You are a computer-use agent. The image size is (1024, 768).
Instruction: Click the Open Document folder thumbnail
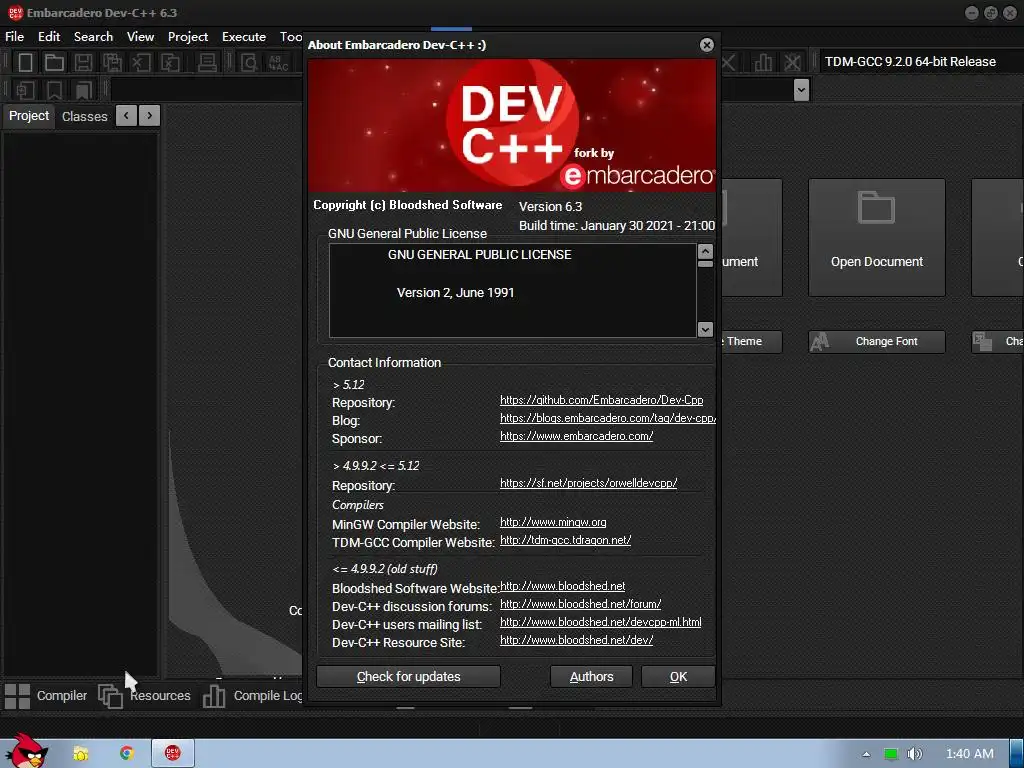coord(876,207)
